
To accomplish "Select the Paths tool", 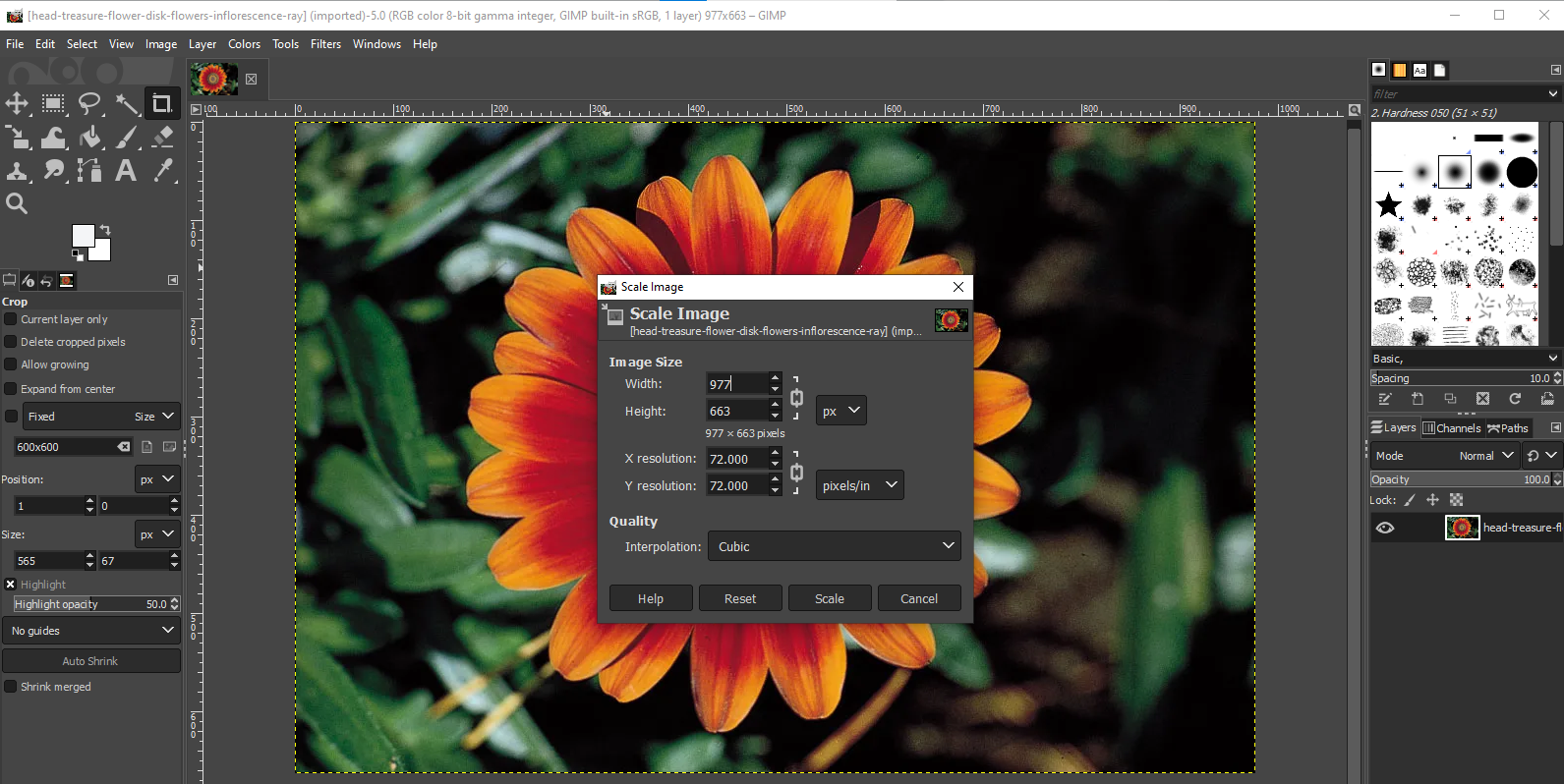I will 89,171.
